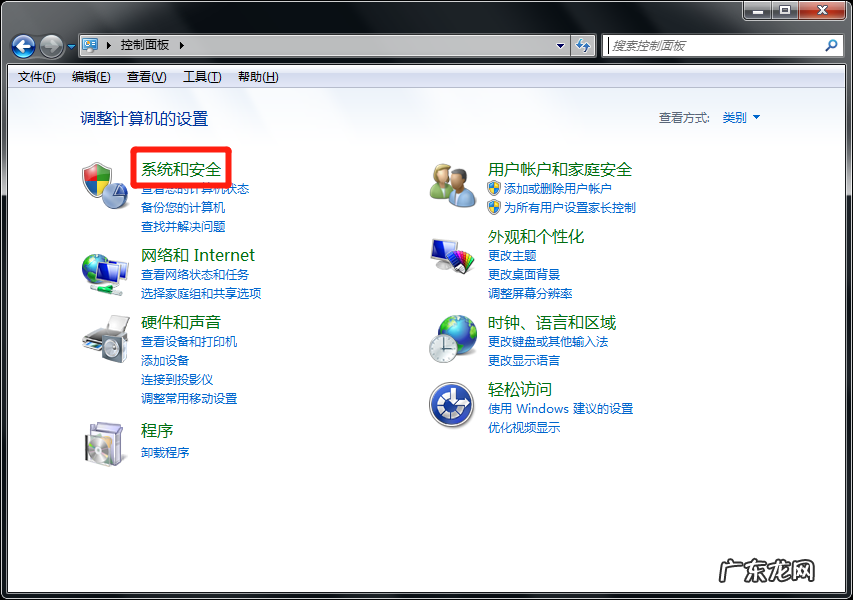Click the search magnifier icon
This screenshot has height=600, width=853.
(831, 46)
